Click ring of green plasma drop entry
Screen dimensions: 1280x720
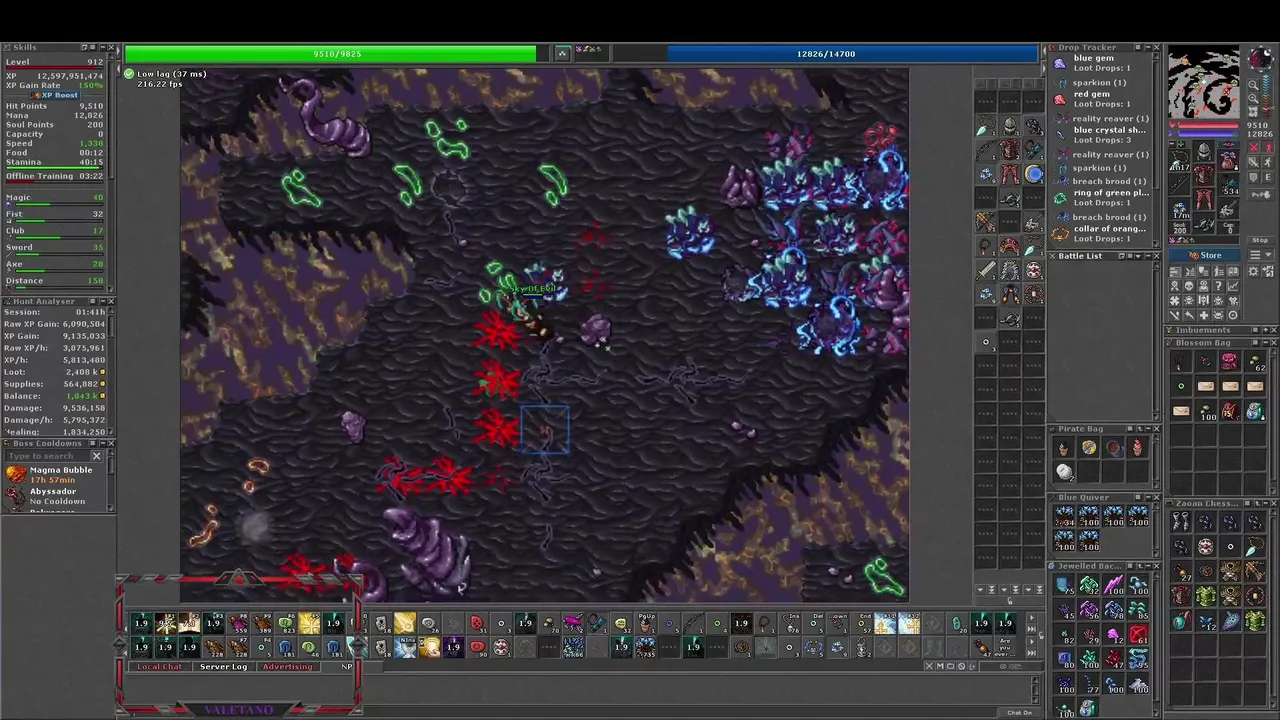point(1101,197)
